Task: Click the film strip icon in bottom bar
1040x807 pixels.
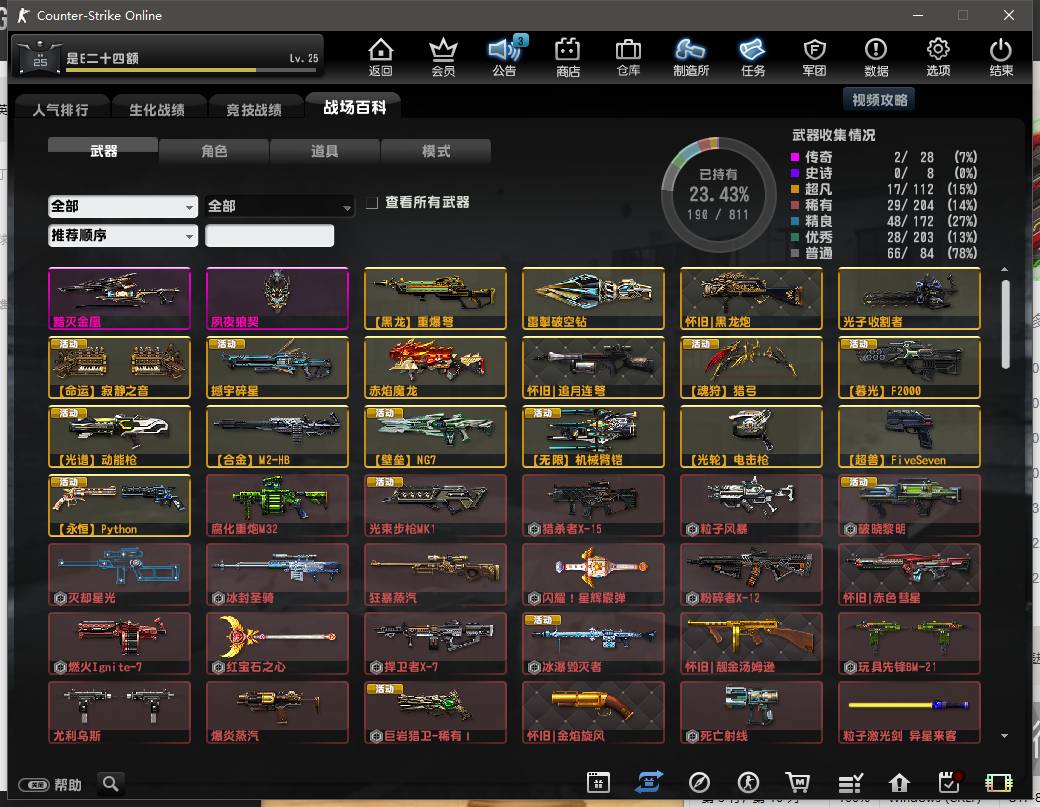Action: point(999,783)
